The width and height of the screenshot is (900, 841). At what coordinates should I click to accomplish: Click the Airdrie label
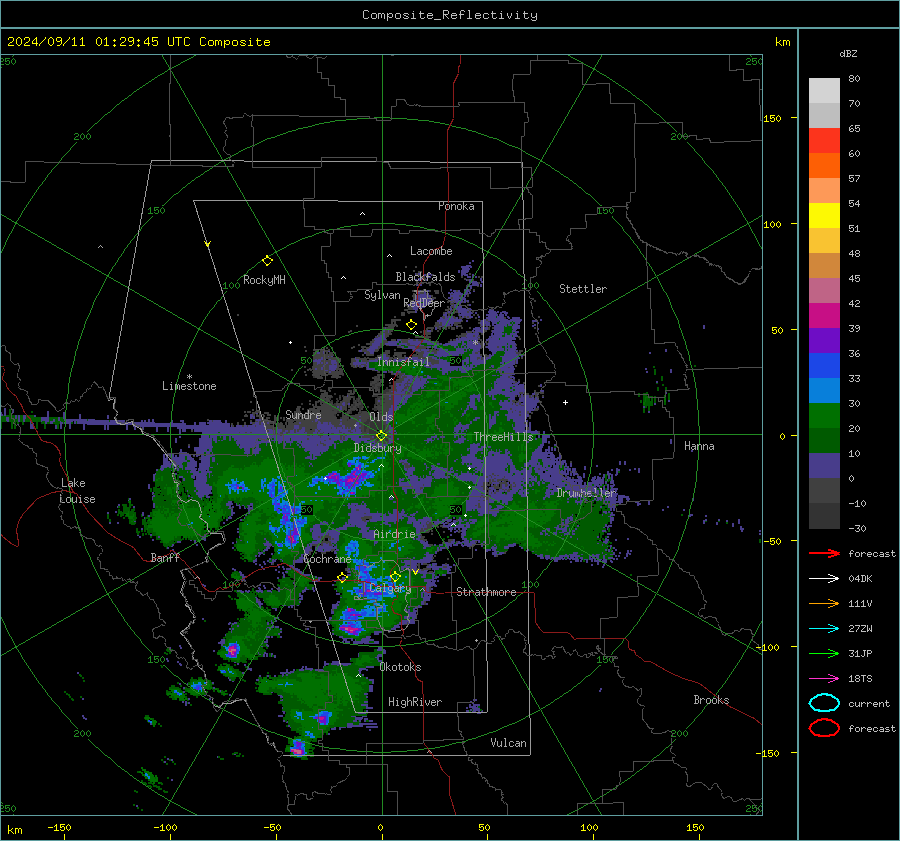(394, 534)
